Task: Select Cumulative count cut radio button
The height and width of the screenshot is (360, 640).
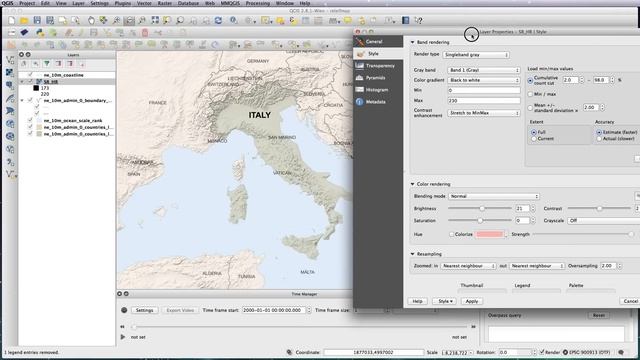Action: pos(530,80)
